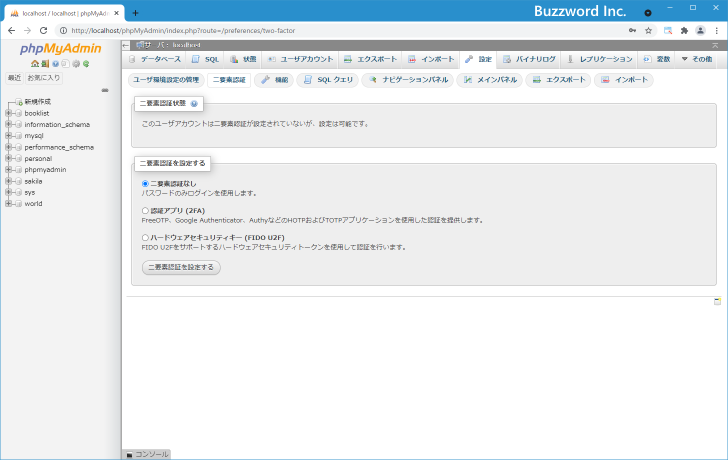Image resolution: width=728 pixels, height=460 pixels.
Task: Open settings インポート sub-tab
Action: point(624,80)
